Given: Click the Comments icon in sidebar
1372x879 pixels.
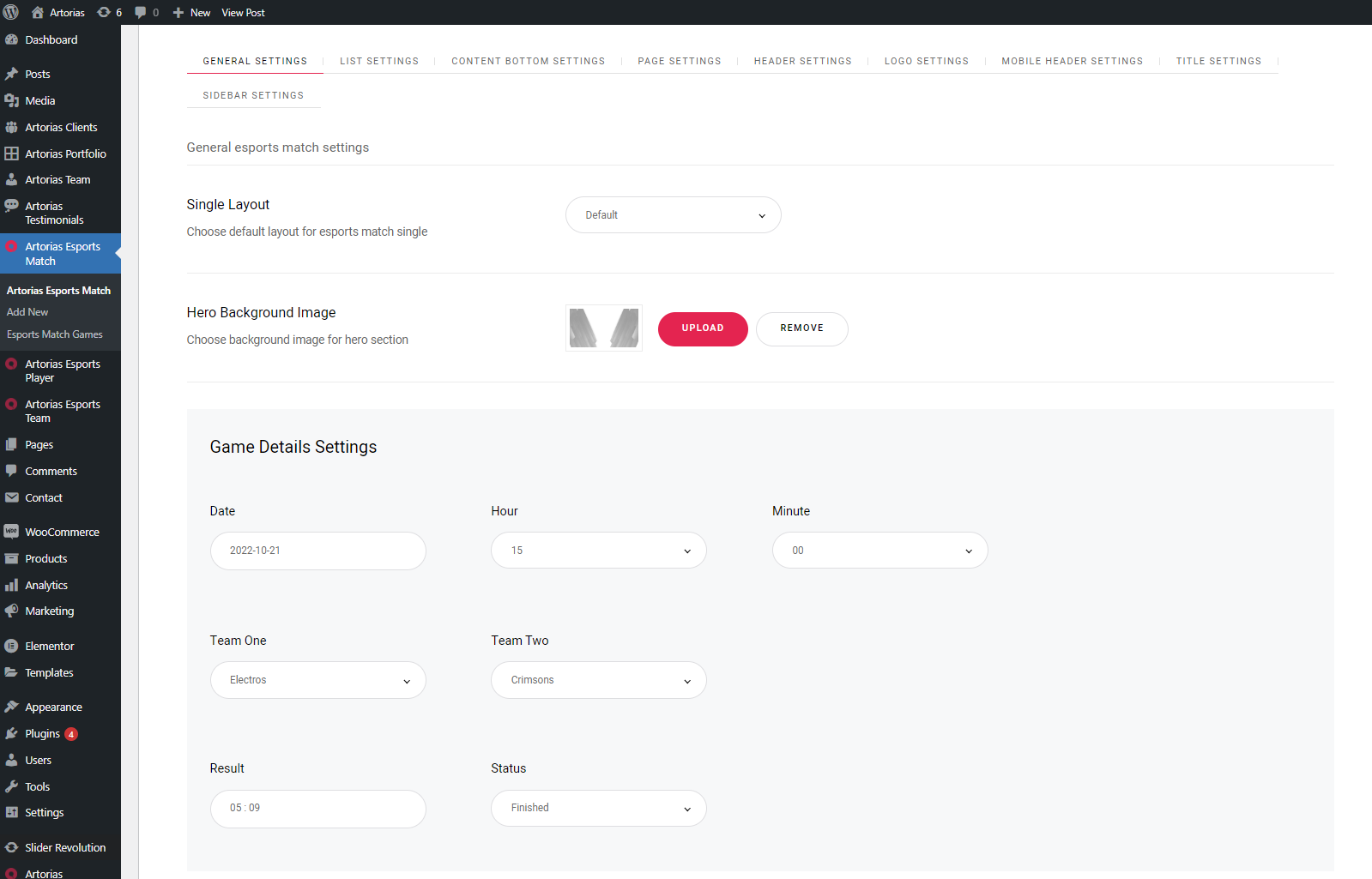Looking at the screenshot, I should (x=11, y=471).
